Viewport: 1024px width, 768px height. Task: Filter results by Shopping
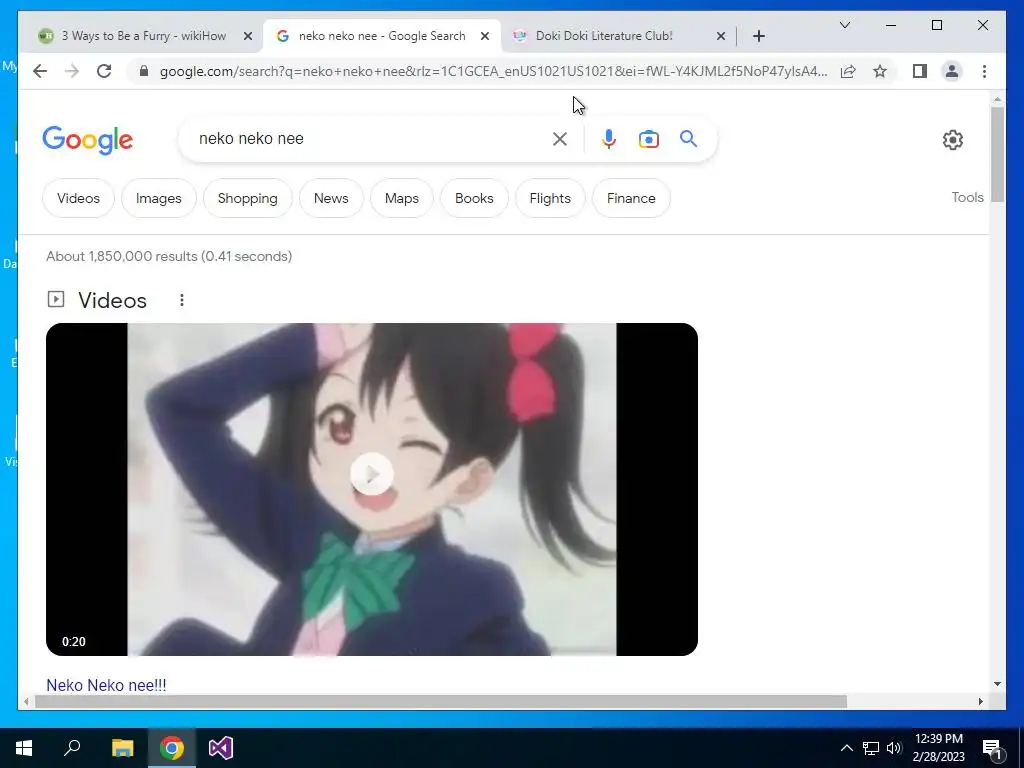248,198
